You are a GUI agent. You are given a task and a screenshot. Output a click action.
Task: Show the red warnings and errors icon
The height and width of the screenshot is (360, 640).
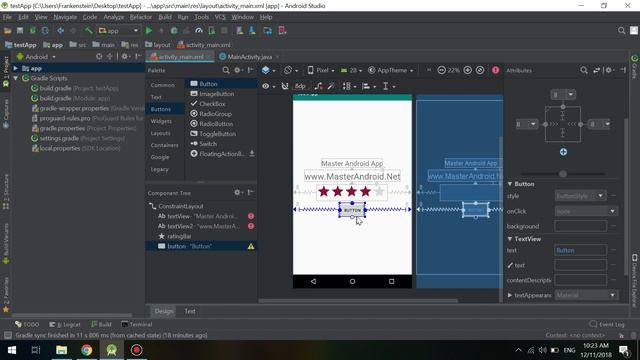coord(495,70)
